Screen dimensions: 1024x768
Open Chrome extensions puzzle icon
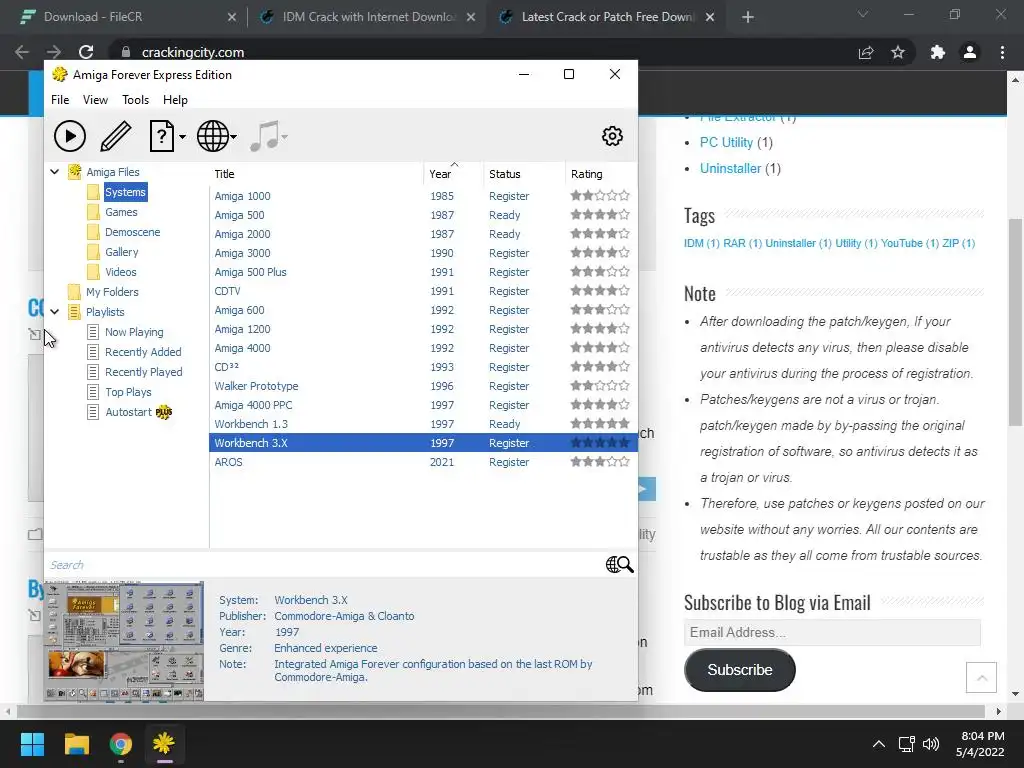coord(938,52)
